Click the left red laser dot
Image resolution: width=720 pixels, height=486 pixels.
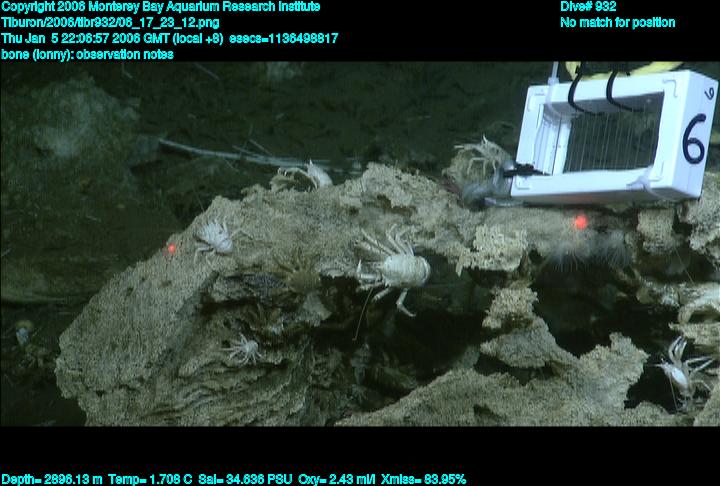[x=172, y=248]
